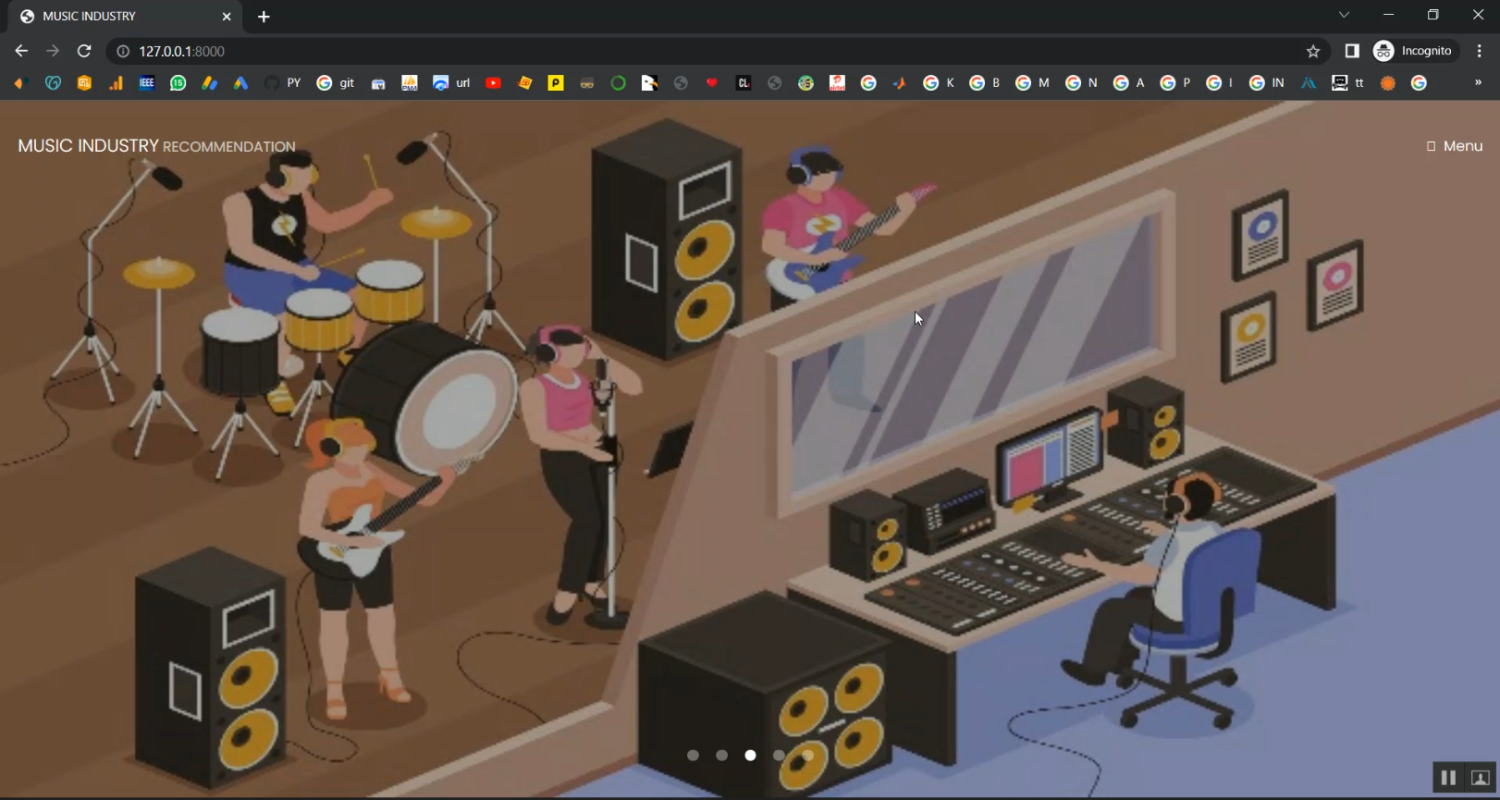Pause the slideshow autoplay
Image resolution: width=1500 pixels, height=800 pixels.
point(1447,777)
